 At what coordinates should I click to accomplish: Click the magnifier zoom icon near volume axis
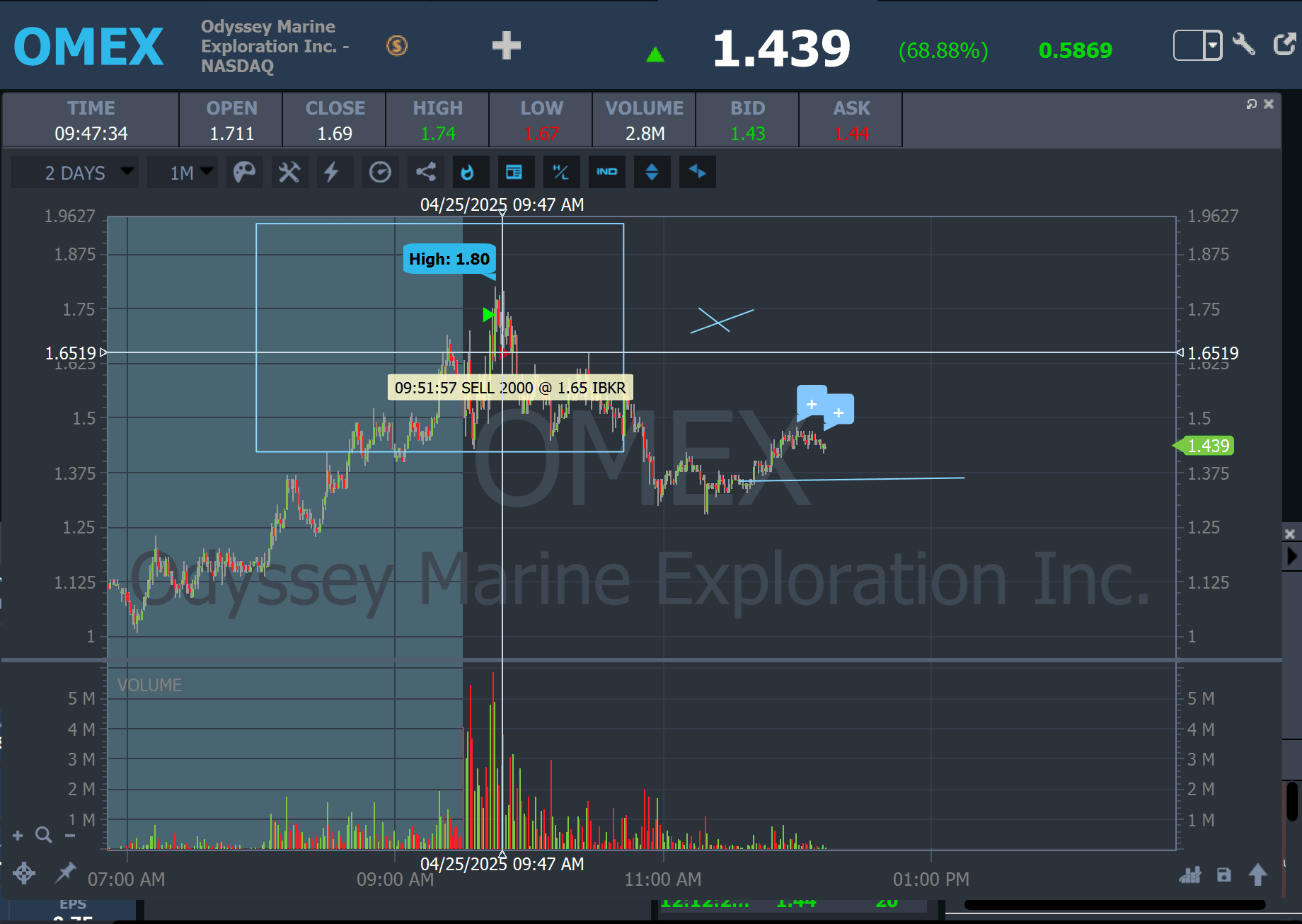44,836
